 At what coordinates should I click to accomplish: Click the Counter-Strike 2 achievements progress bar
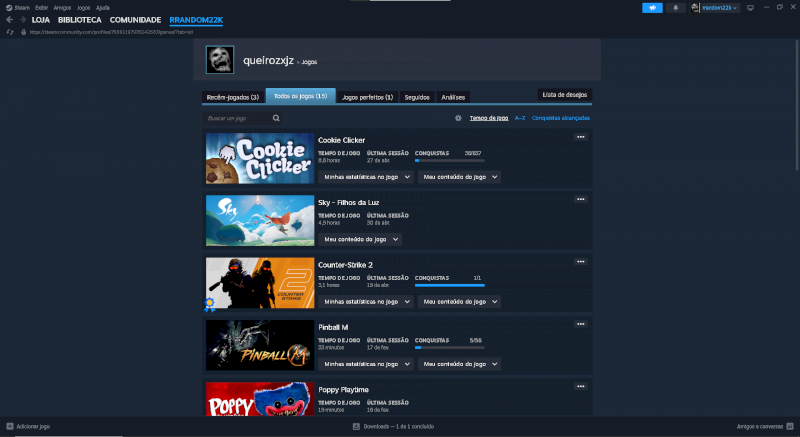(449, 286)
